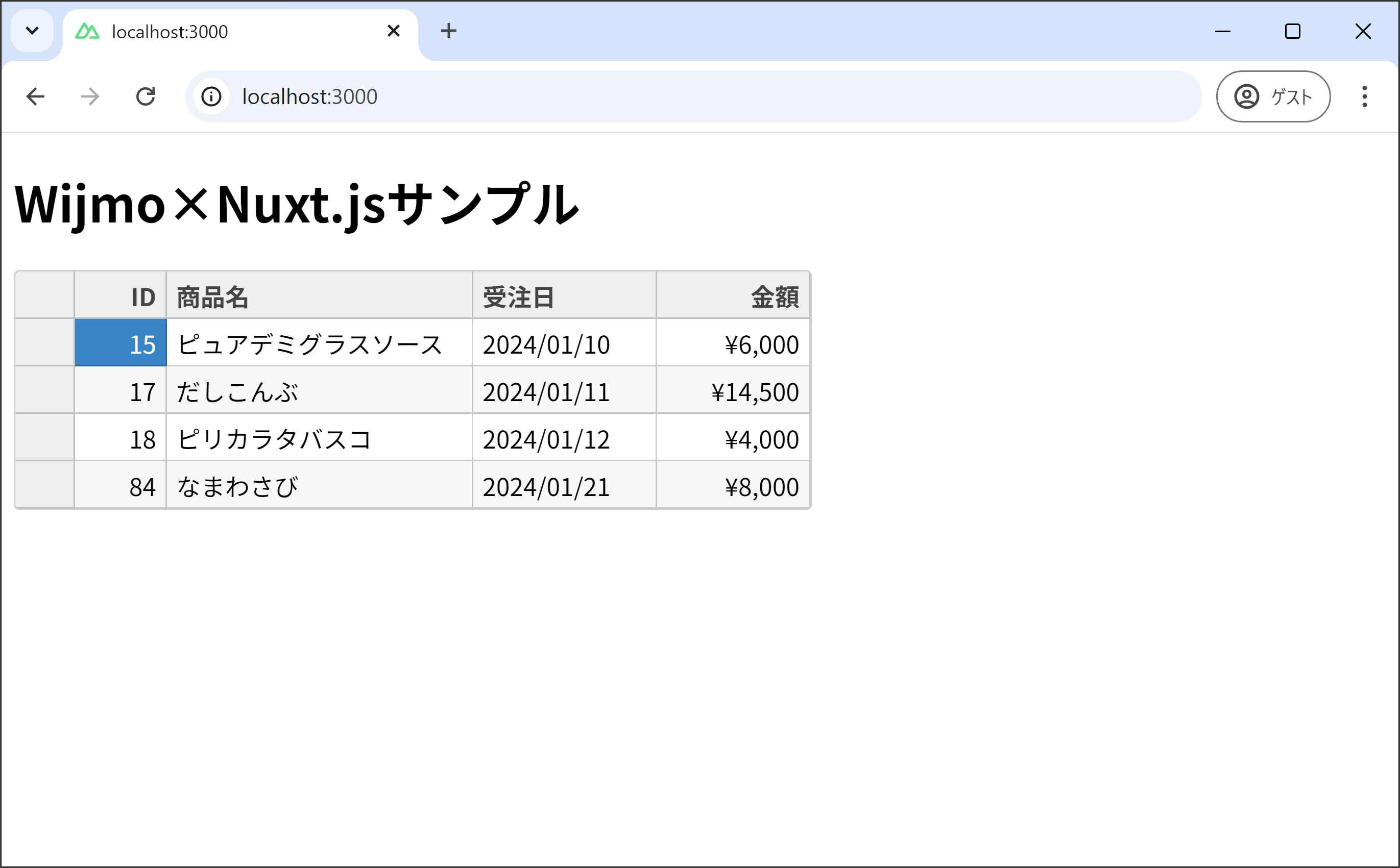Click the amount cell ¥8,000

733,485
